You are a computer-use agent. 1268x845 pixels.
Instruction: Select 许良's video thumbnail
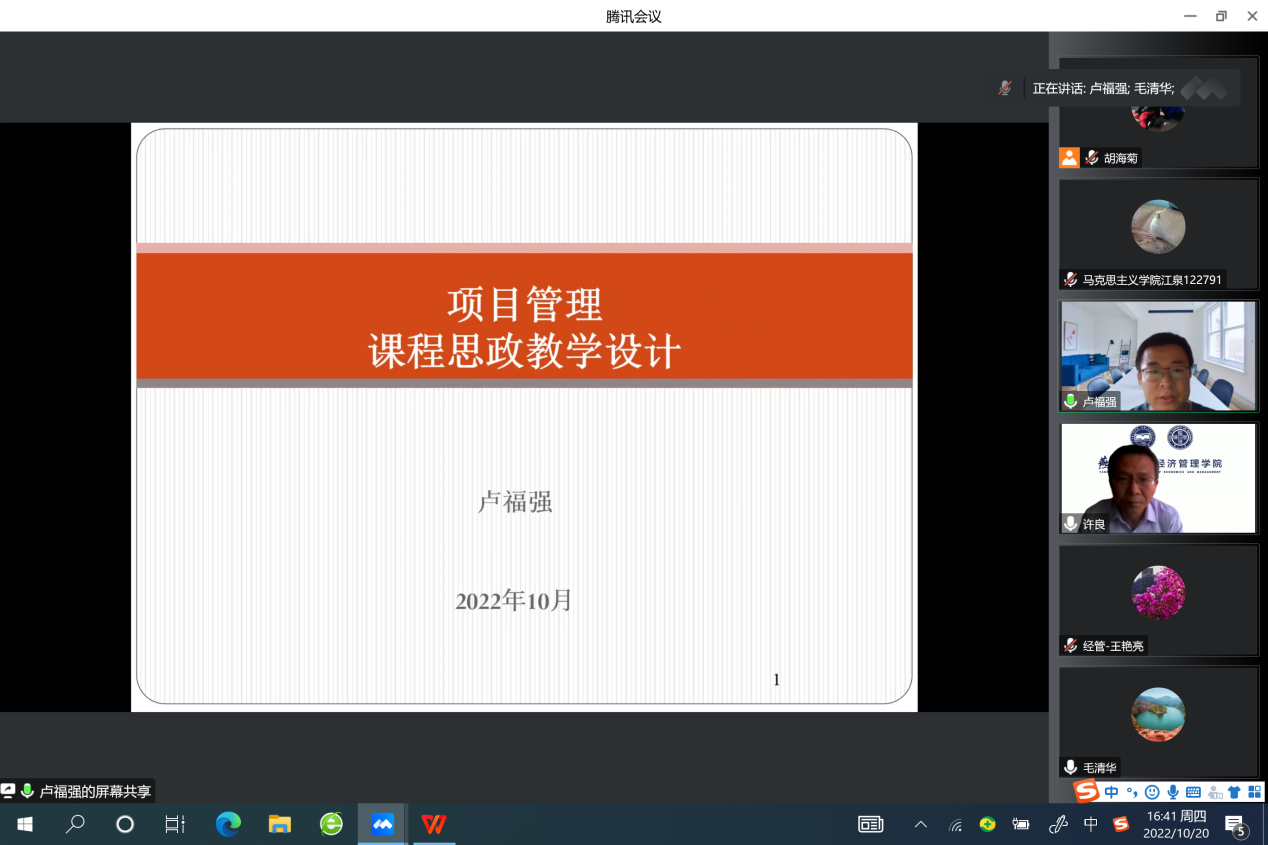point(1158,478)
